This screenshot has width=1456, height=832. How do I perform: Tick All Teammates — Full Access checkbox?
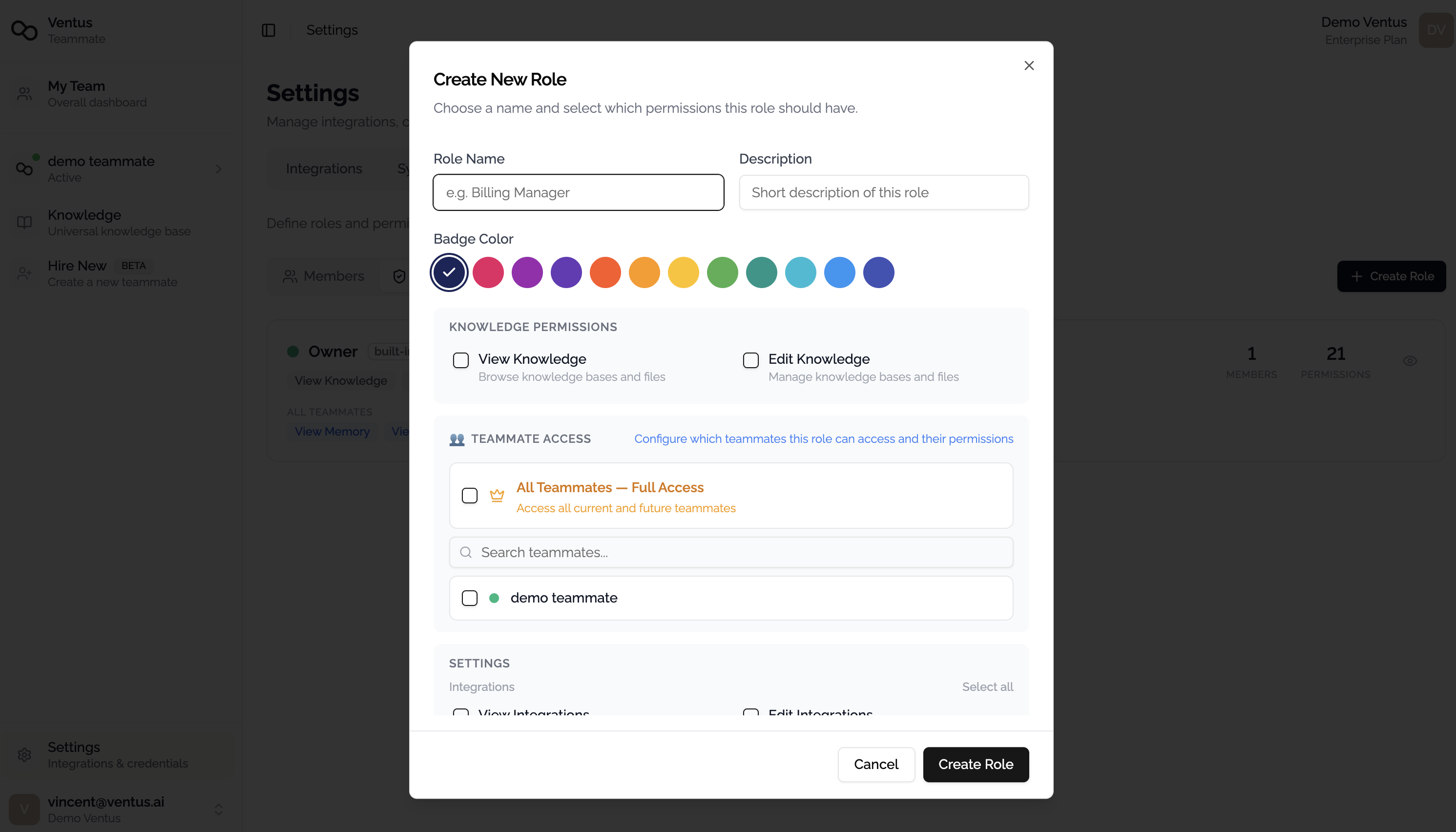[469, 496]
